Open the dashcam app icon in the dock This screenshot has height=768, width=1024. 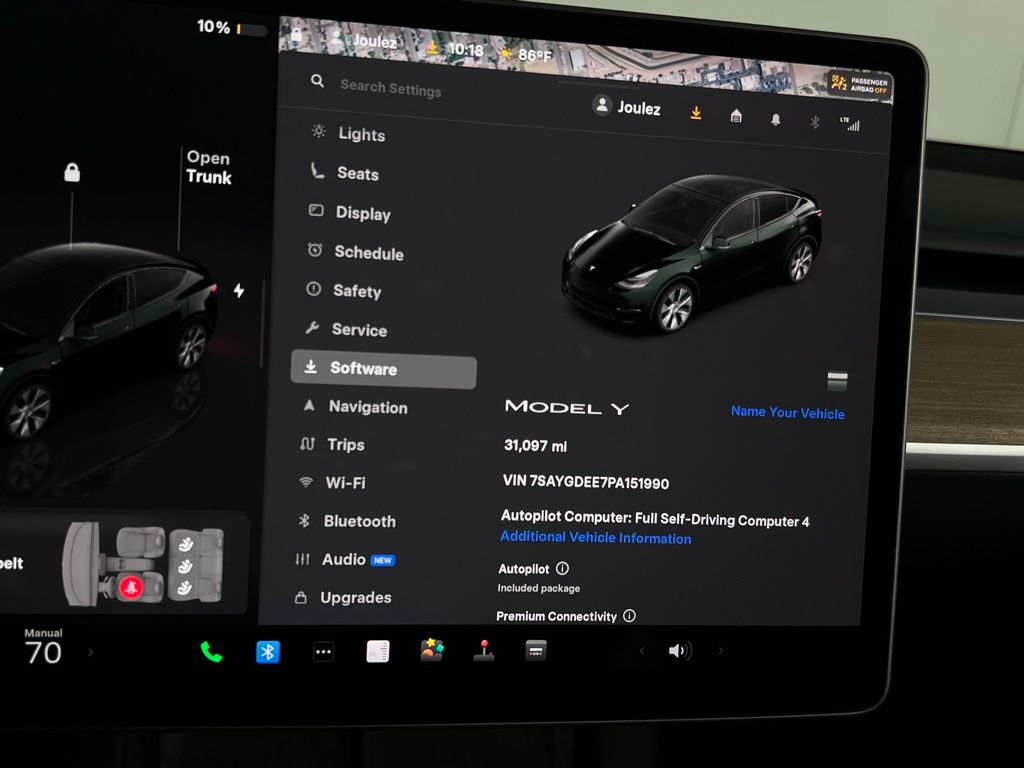pos(536,650)
